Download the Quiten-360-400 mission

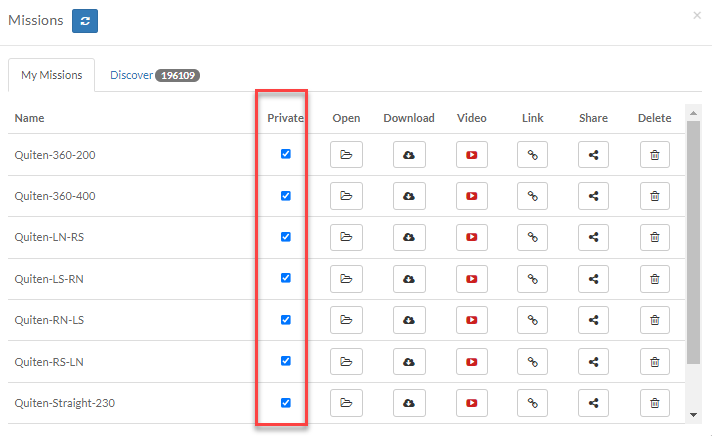tap(409, 196)
